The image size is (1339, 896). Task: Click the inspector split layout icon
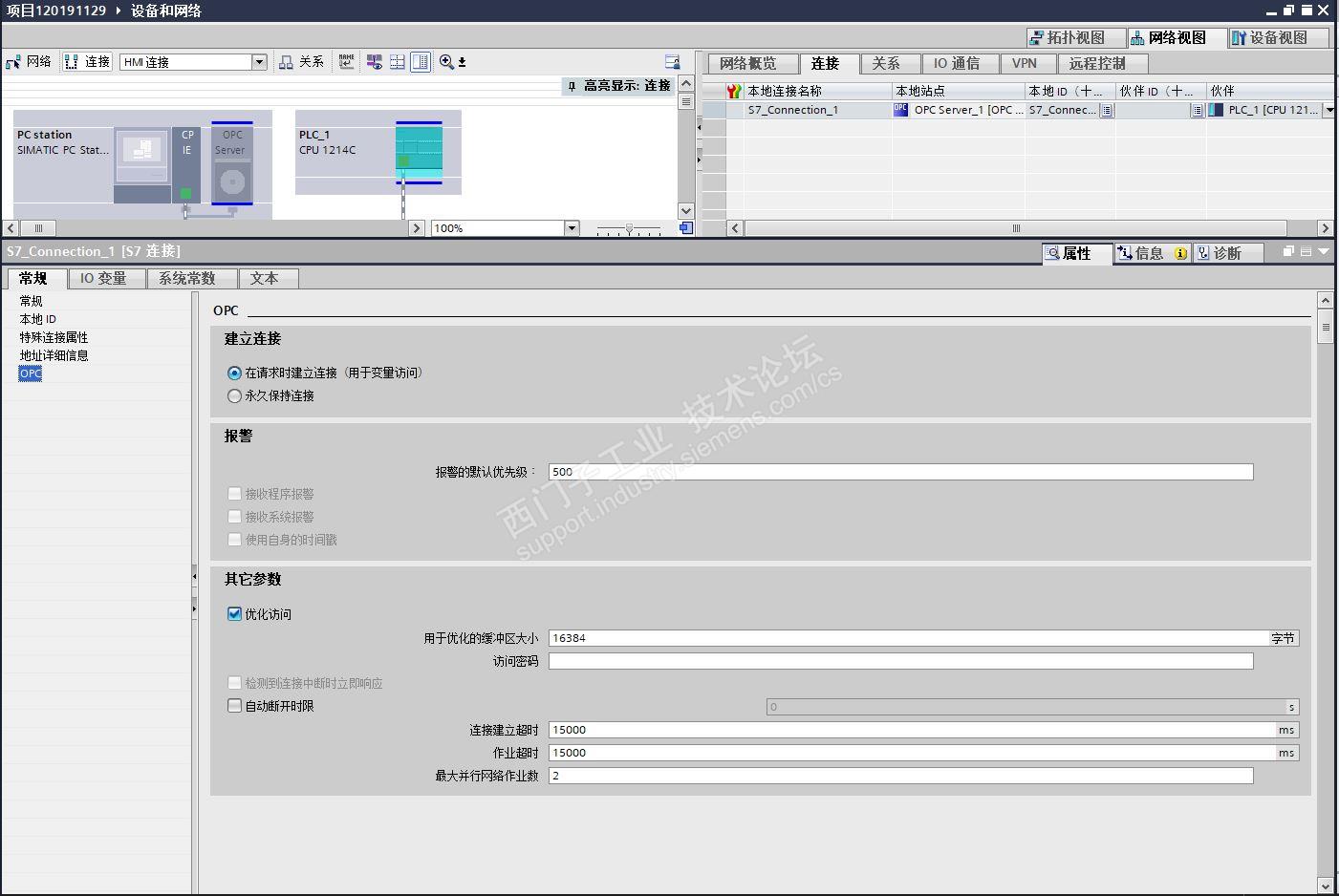pyautogui.click(x=1306, y=252)
